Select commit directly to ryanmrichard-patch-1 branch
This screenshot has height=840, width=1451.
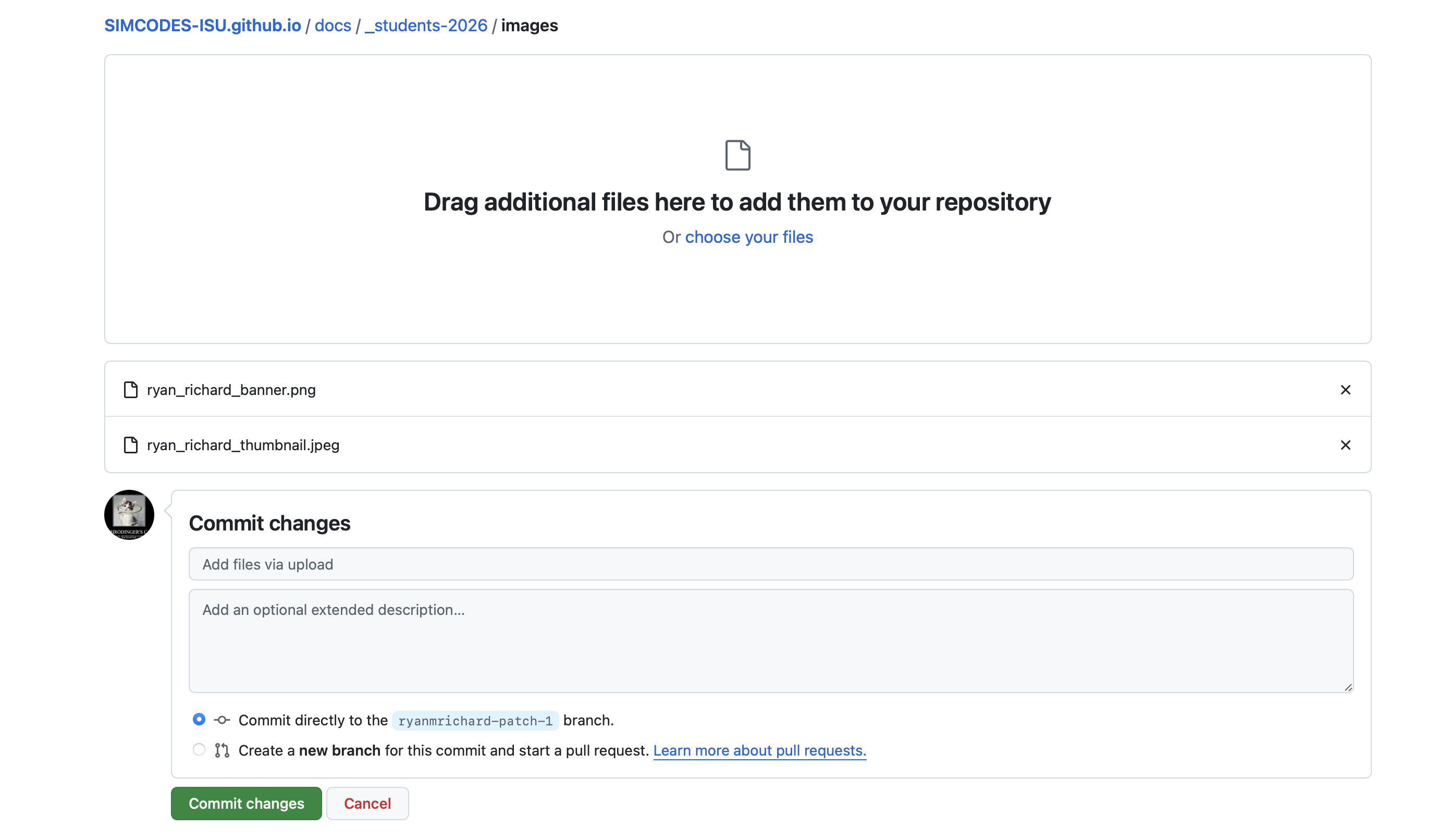point(199,719)
